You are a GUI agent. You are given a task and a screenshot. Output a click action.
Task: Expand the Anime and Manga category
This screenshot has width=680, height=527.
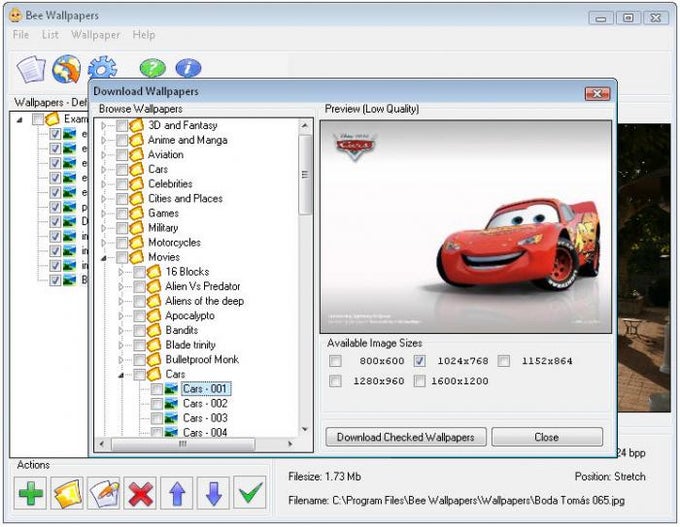(x=104, y=141)
